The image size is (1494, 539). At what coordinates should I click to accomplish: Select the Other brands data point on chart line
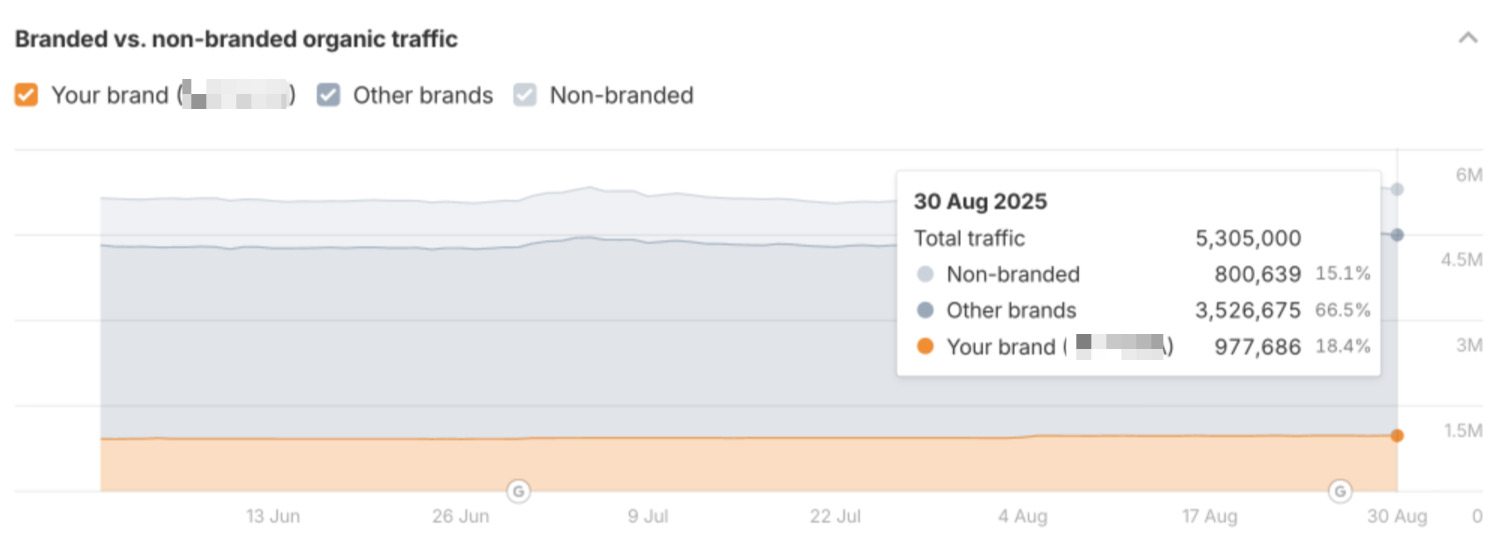pos(1397,235)
